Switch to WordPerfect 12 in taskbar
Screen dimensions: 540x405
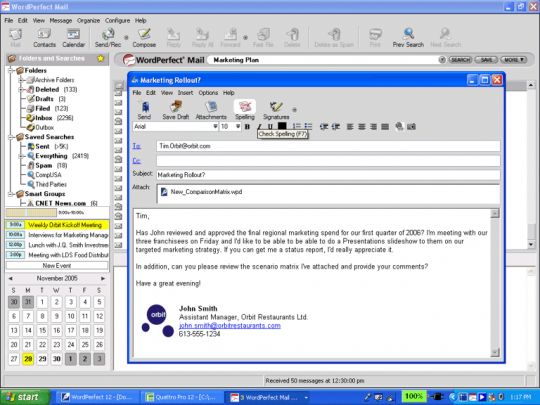(x=97, y=397)
